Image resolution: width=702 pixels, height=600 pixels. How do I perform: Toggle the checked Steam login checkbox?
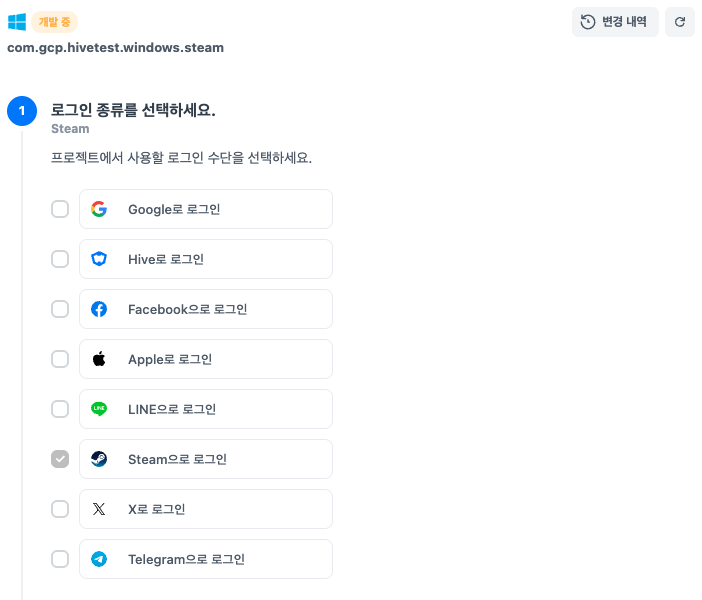point(60,459)
